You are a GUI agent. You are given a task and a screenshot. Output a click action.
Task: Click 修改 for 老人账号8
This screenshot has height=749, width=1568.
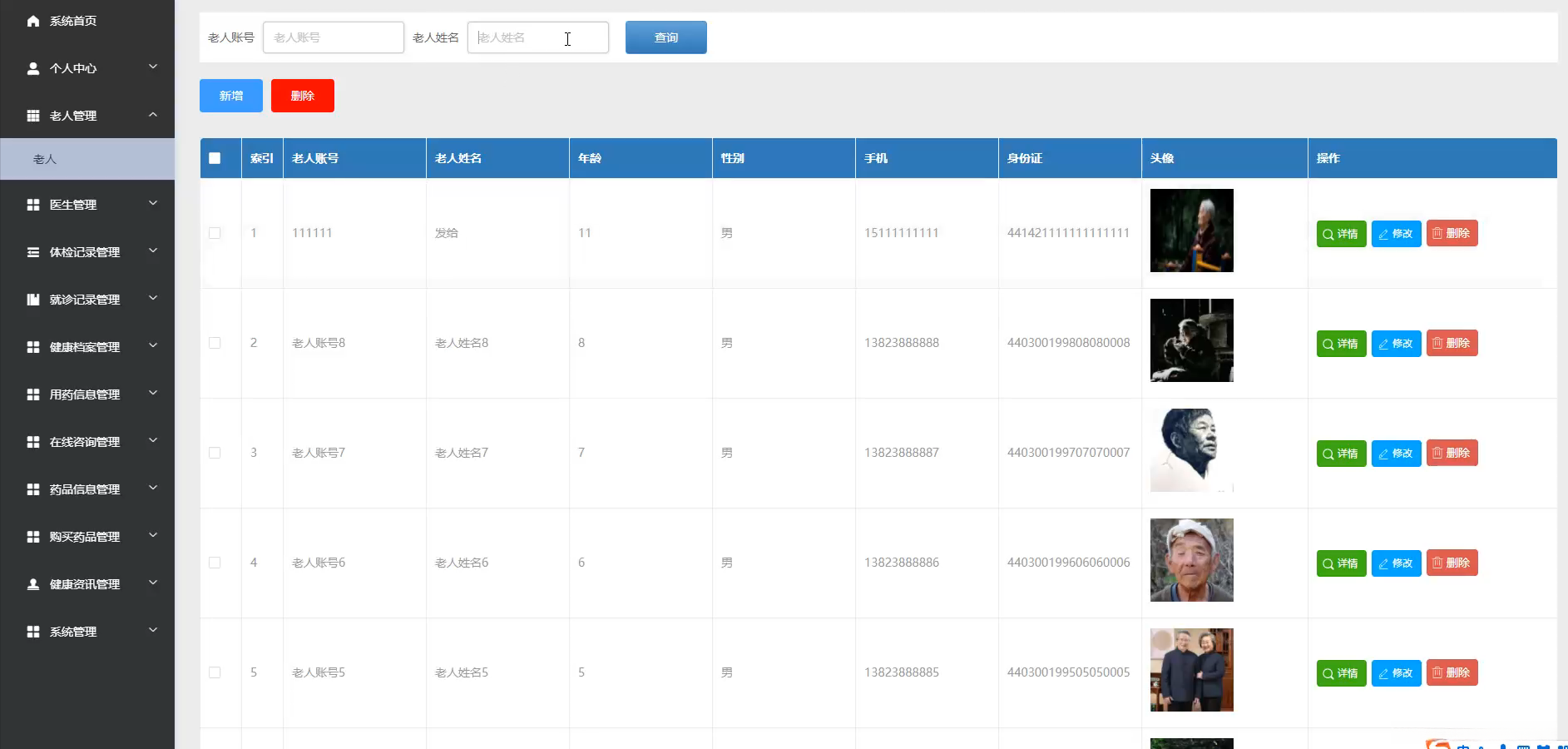[x=1397, y=344]
